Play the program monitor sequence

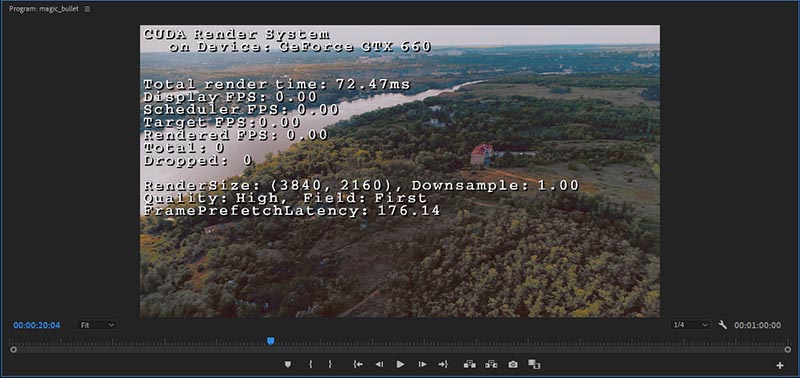pyautogui.click(x=401, y=364)
